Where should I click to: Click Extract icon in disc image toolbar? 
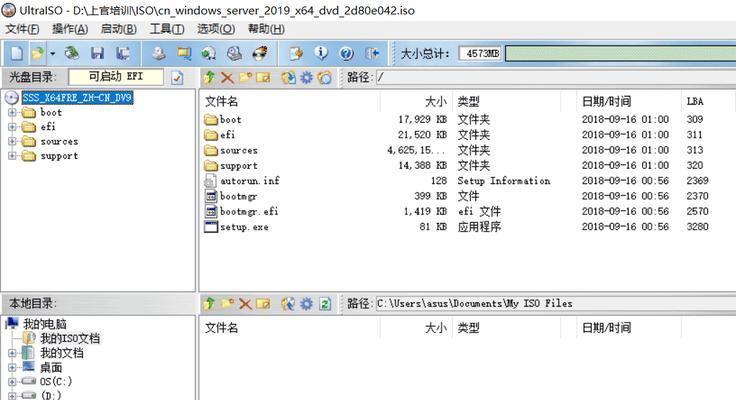(x=288, y=77)
